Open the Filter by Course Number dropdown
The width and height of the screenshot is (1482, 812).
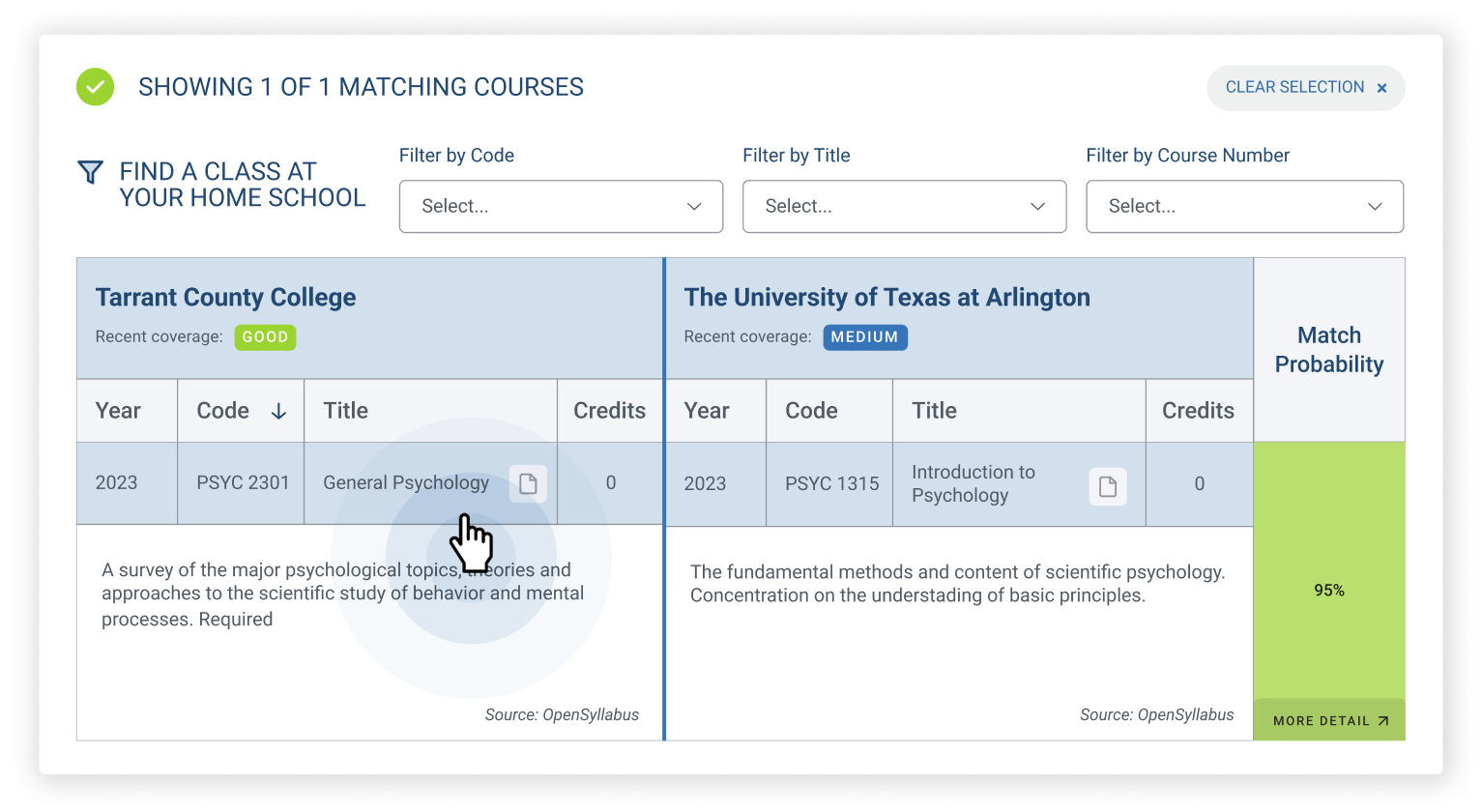1244,206
